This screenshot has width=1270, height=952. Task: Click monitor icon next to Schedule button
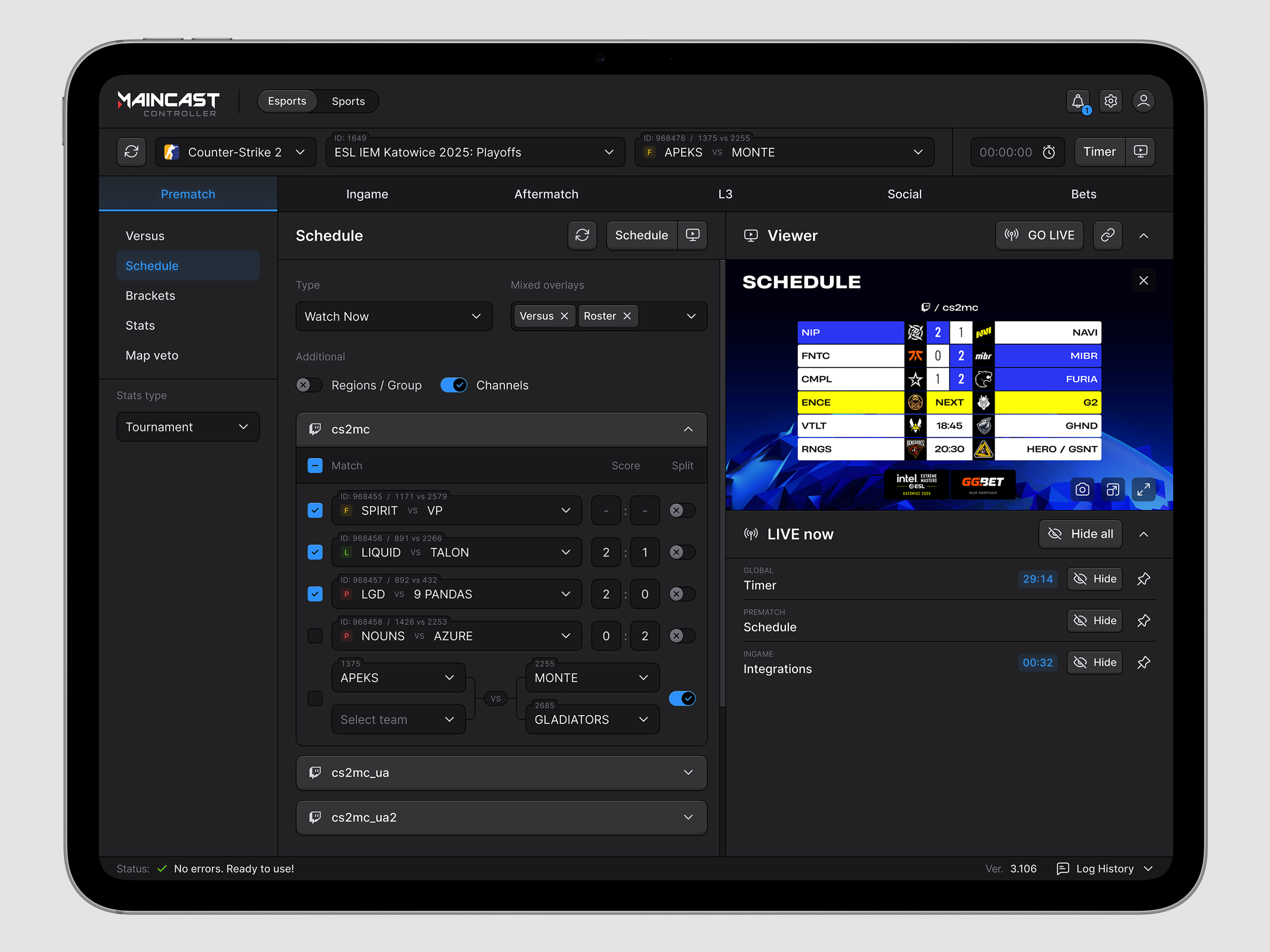(693, 235)
